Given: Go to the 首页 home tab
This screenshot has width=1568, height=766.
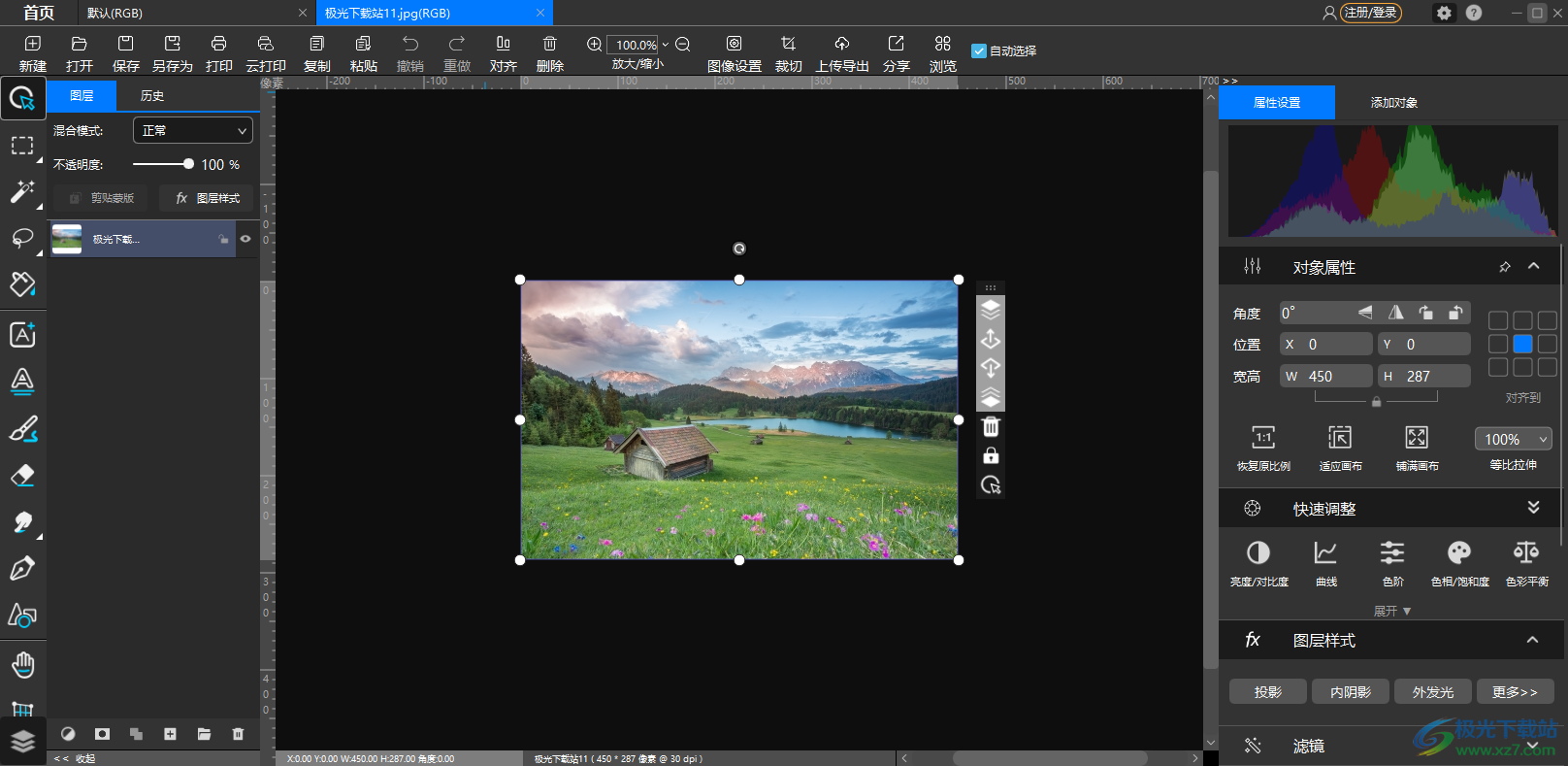Looking at the screenshot, I should tap(39, 13).
